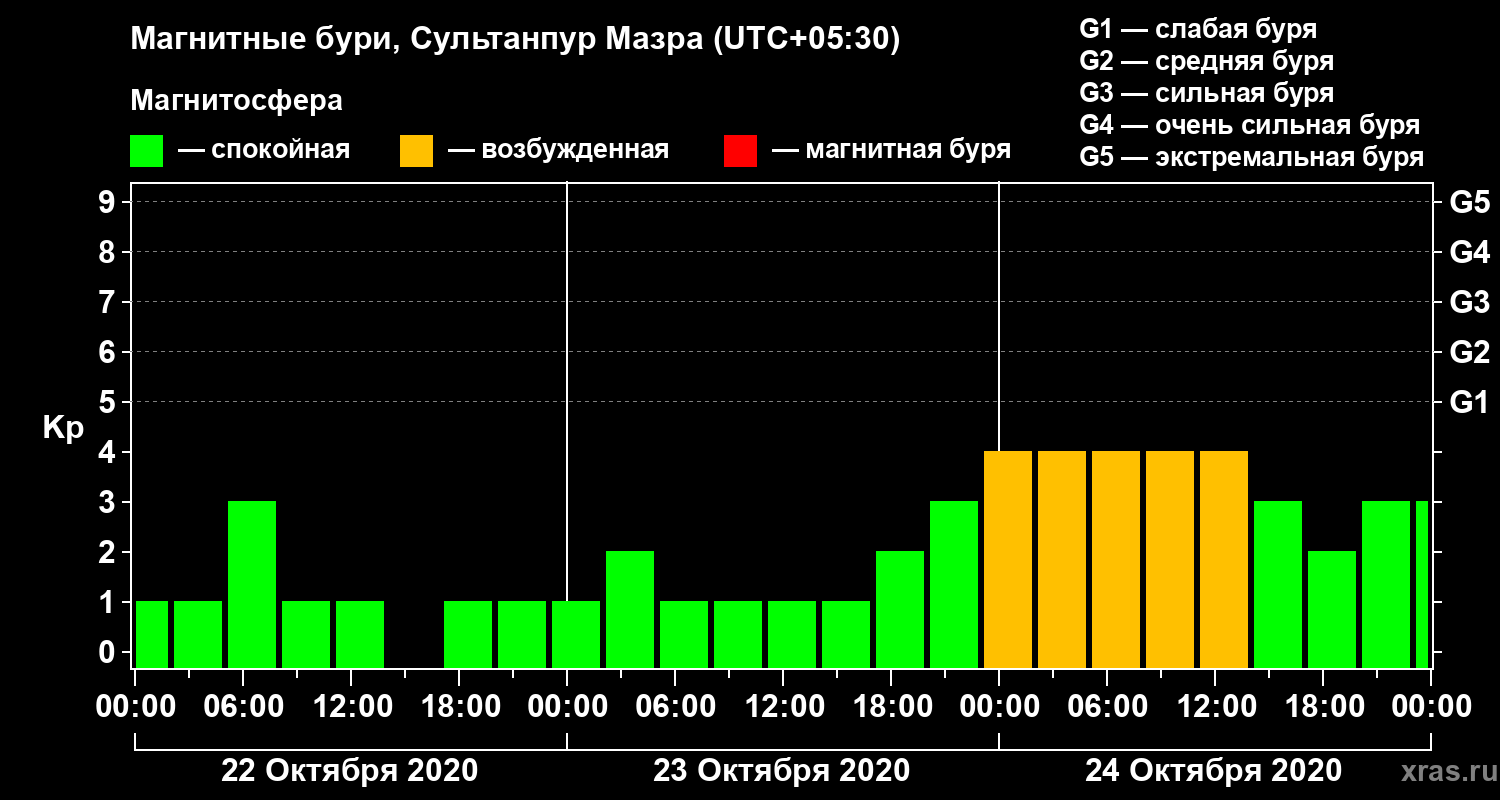Click the orange возбужденная legend swatch
This screenshot has width=1500, height=800.
416,151
